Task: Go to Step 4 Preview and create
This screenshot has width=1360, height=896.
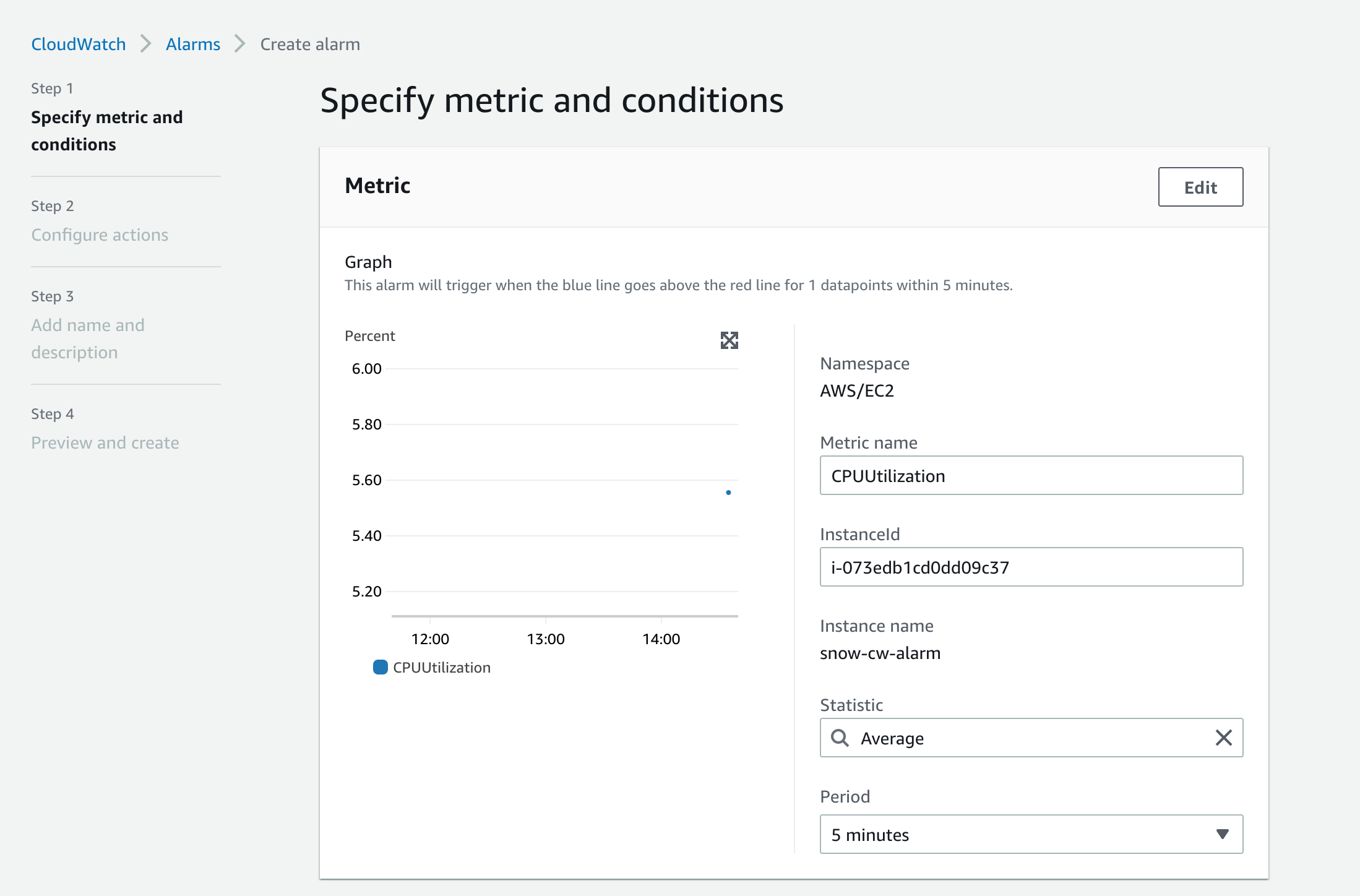Action: coord(105,442)
